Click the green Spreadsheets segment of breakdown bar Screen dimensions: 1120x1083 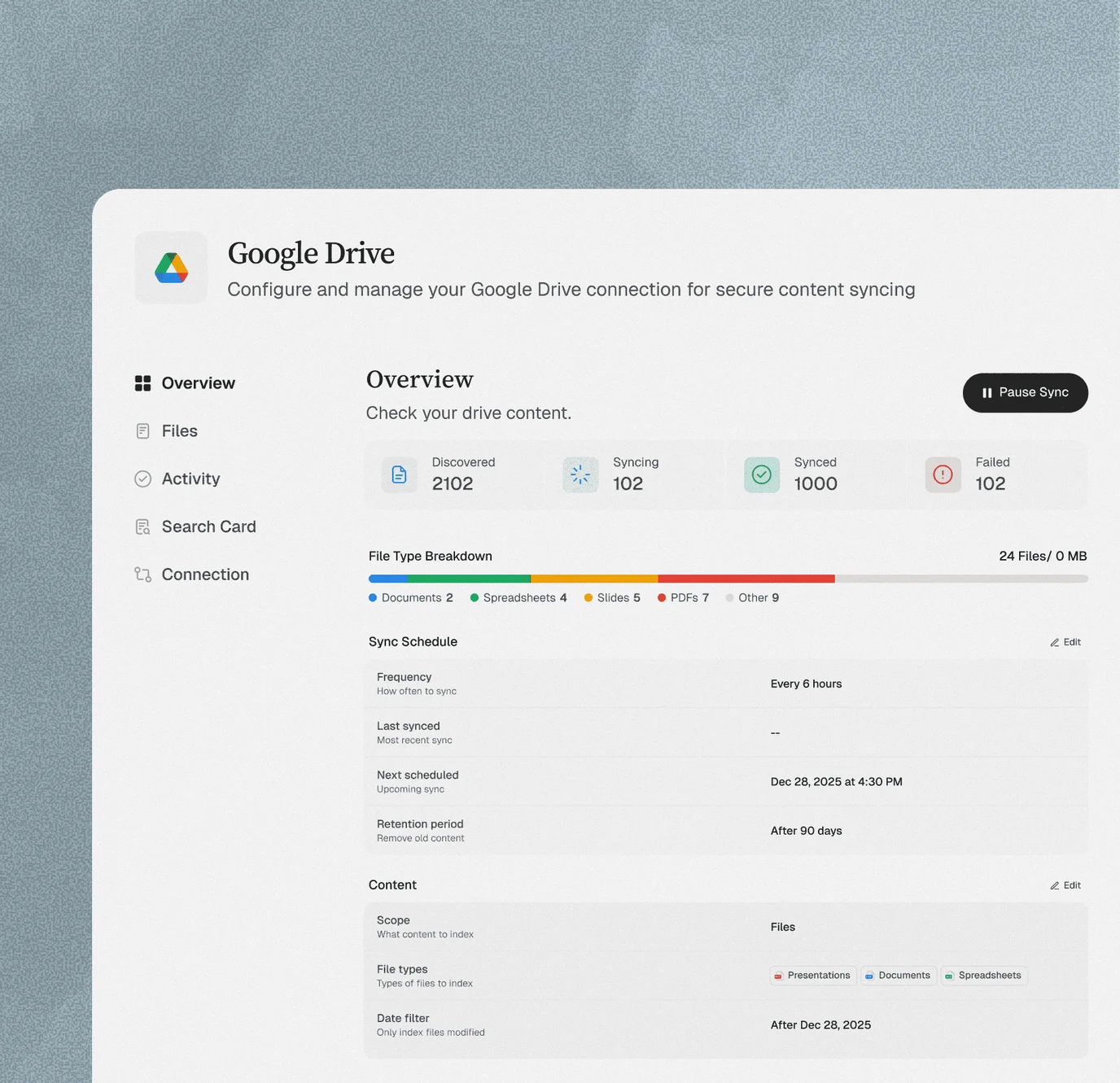point(470,579)
